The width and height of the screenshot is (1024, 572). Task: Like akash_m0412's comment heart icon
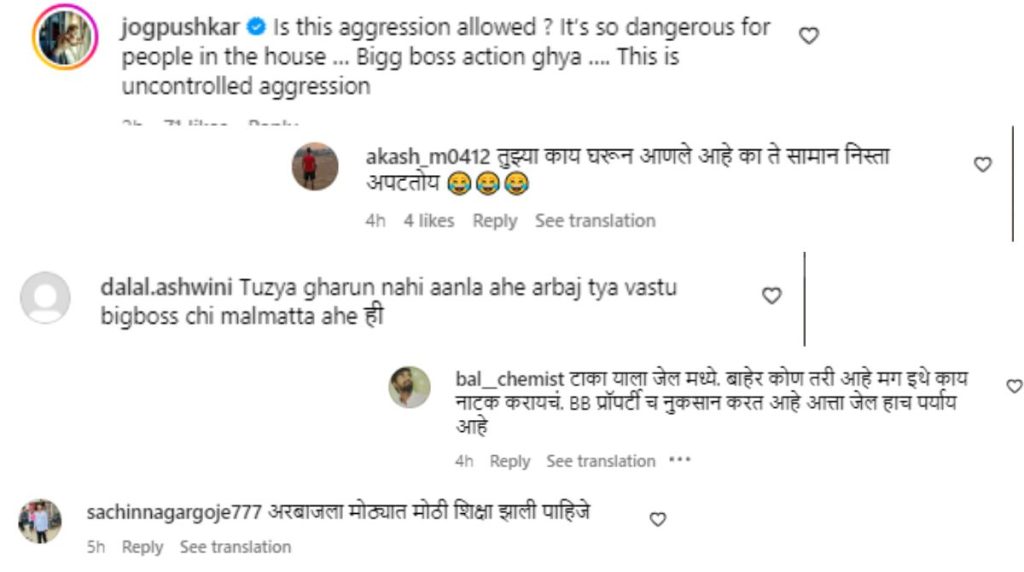point(983,165)
